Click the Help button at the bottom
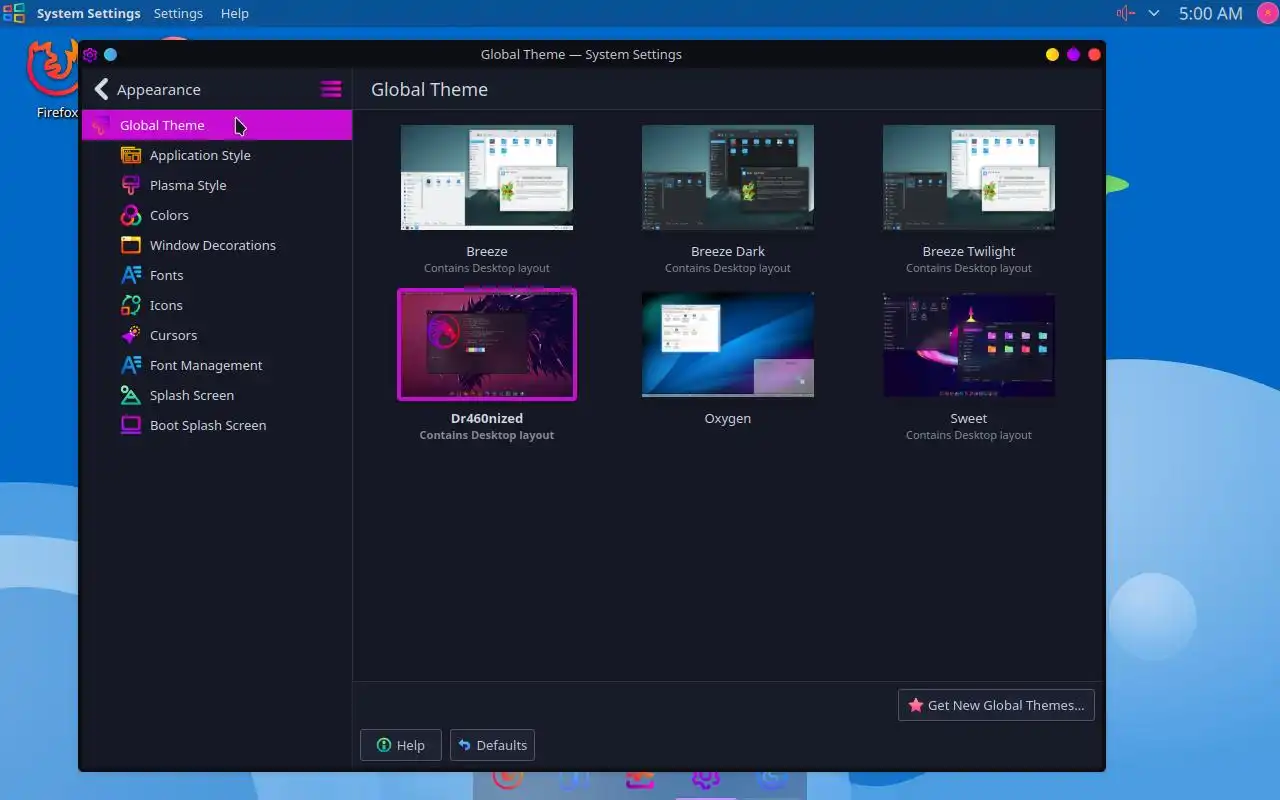The height and width of the screenshot is (800, 1280). click(x=400, y=745)
